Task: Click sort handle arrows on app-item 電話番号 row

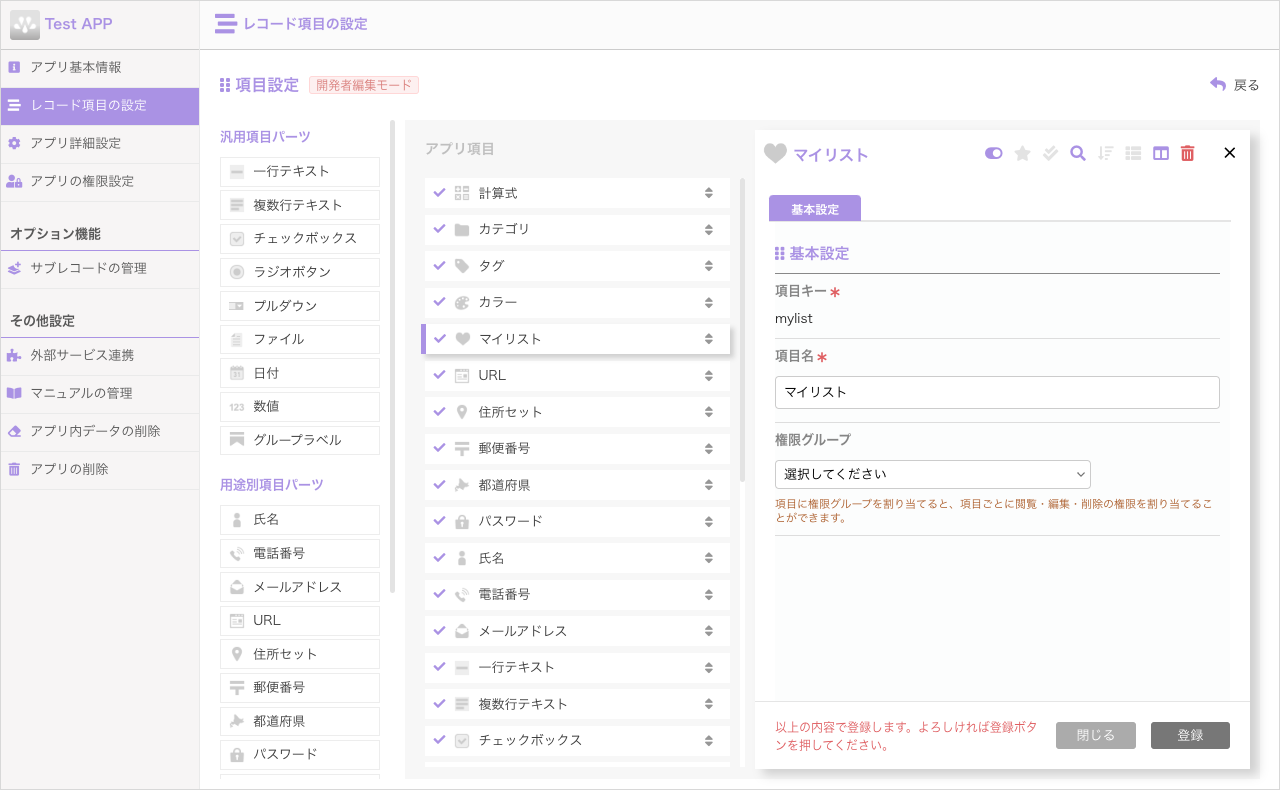Action: click(x=709, y=594)
